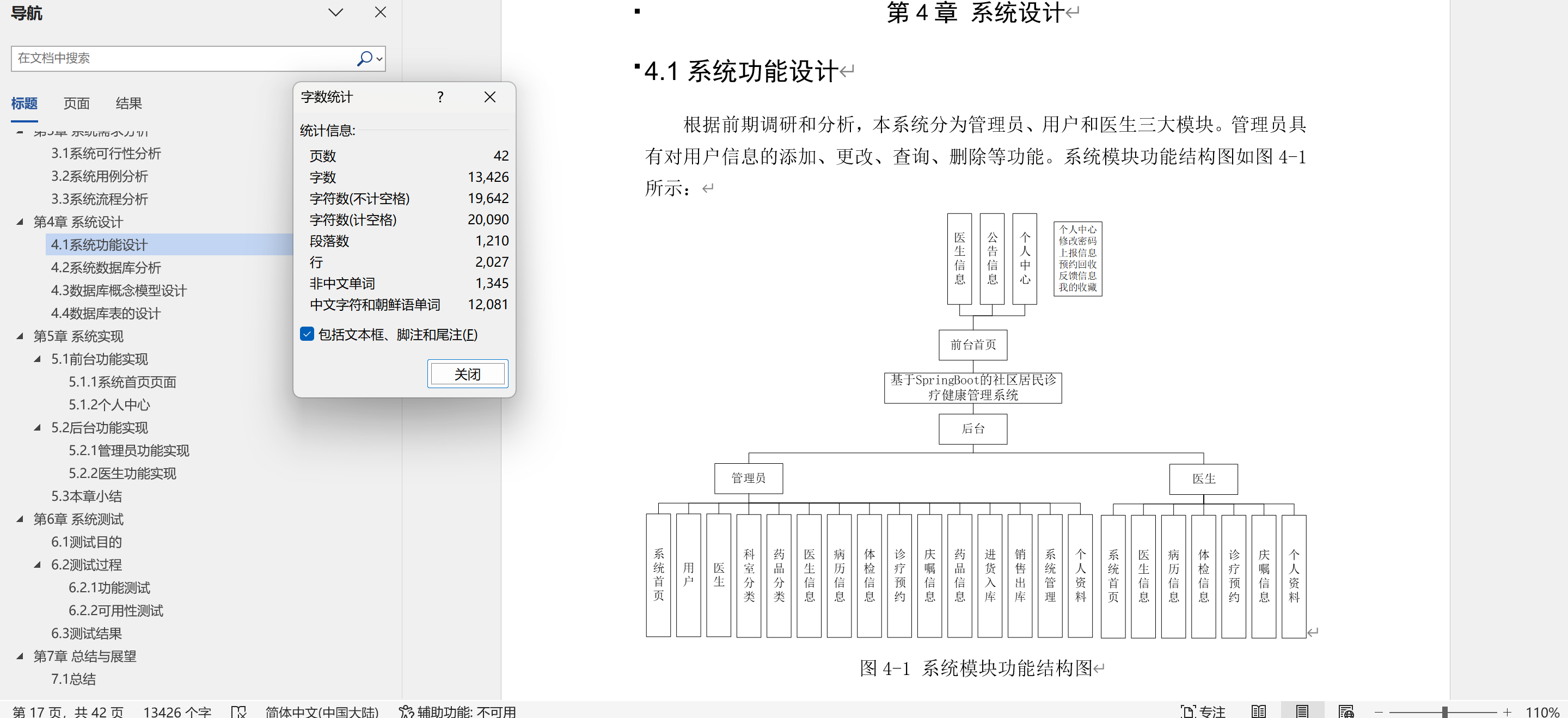Click the zoom out minus button
The image size is (1568, 718).
tap(1379, 712)
